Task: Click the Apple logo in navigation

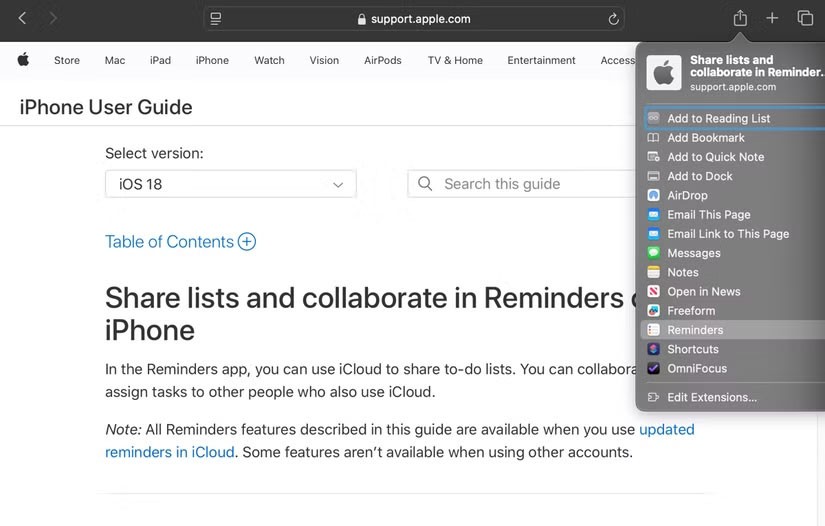Action: click(x=23, y=60)
